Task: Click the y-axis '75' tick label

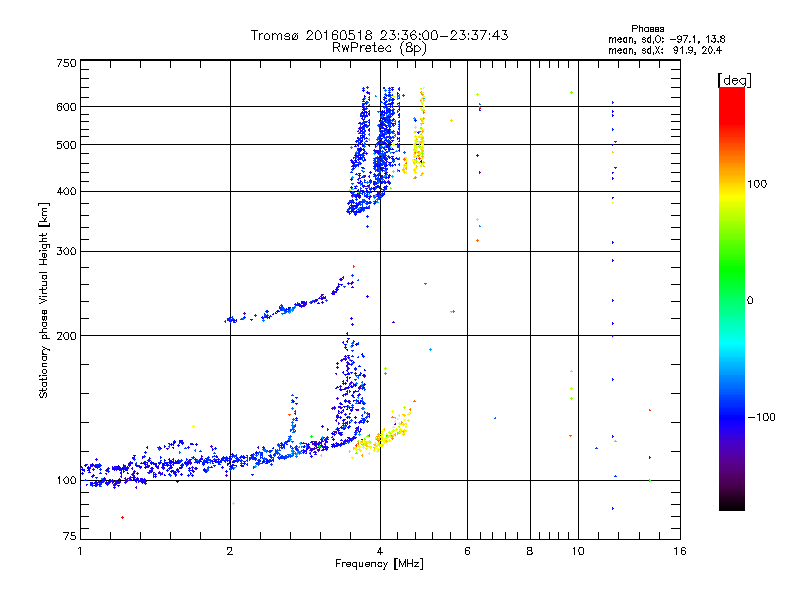Action: (x=70, y=536)
